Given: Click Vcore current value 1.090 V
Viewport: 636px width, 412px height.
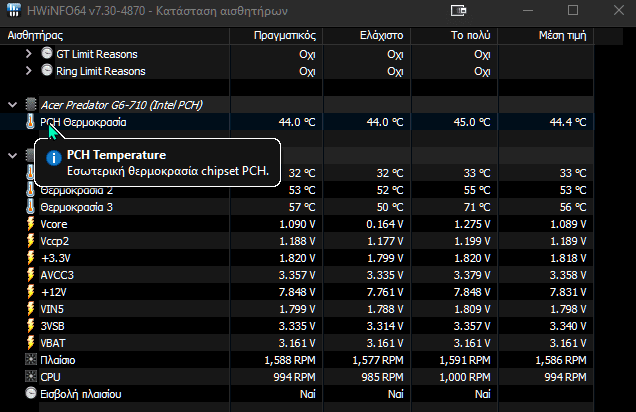Looking at the screenshot, I should pos(297,224).
